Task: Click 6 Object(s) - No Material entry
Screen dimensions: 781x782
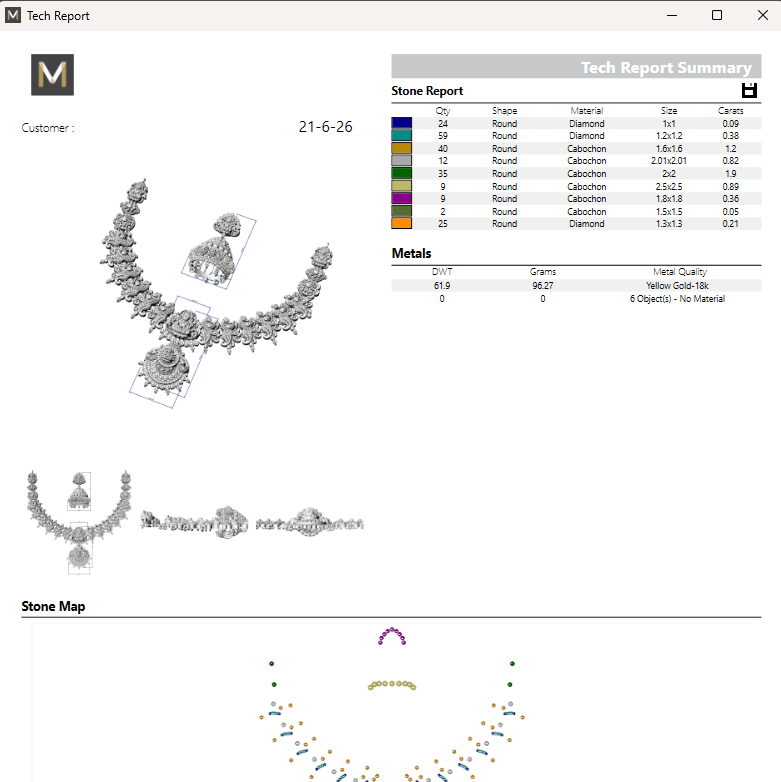Action: pyautogui.click(x=677, y=299)
